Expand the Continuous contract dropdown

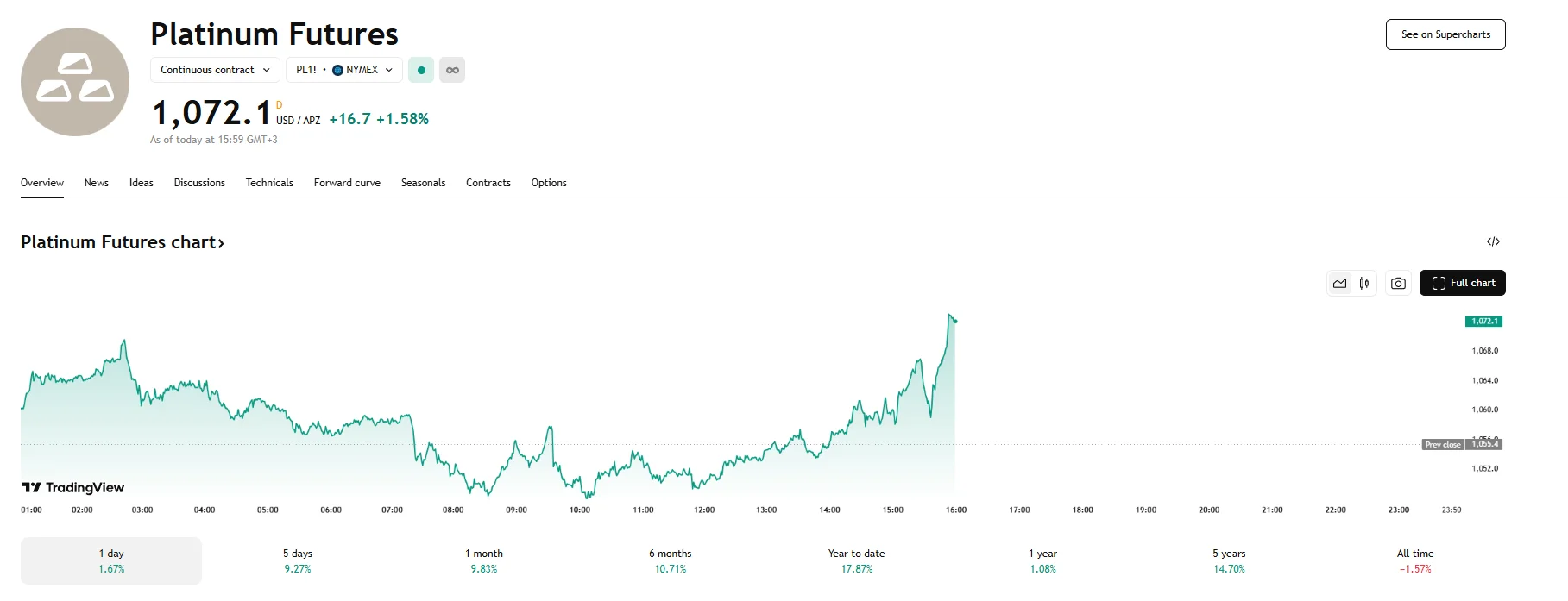(215, 70)
